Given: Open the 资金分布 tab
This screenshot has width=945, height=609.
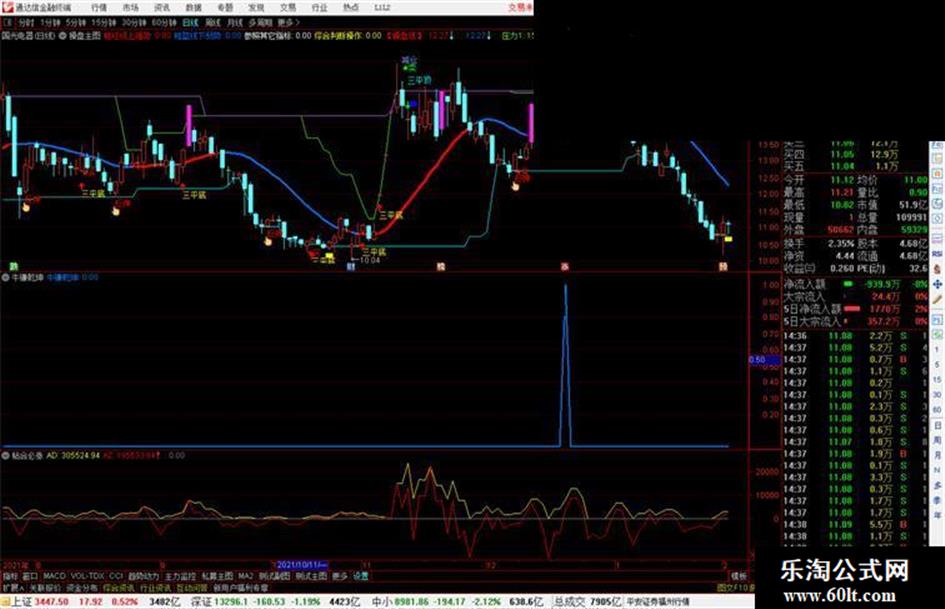Looking at the screenshot, I should pyautogui.click(x=82, y=587).
